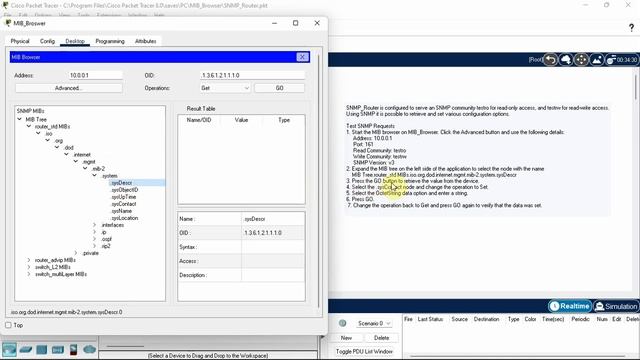Click the Viewport timer icon showing 00:34:30
Viewport: 640px width, 360px height.
621,60
